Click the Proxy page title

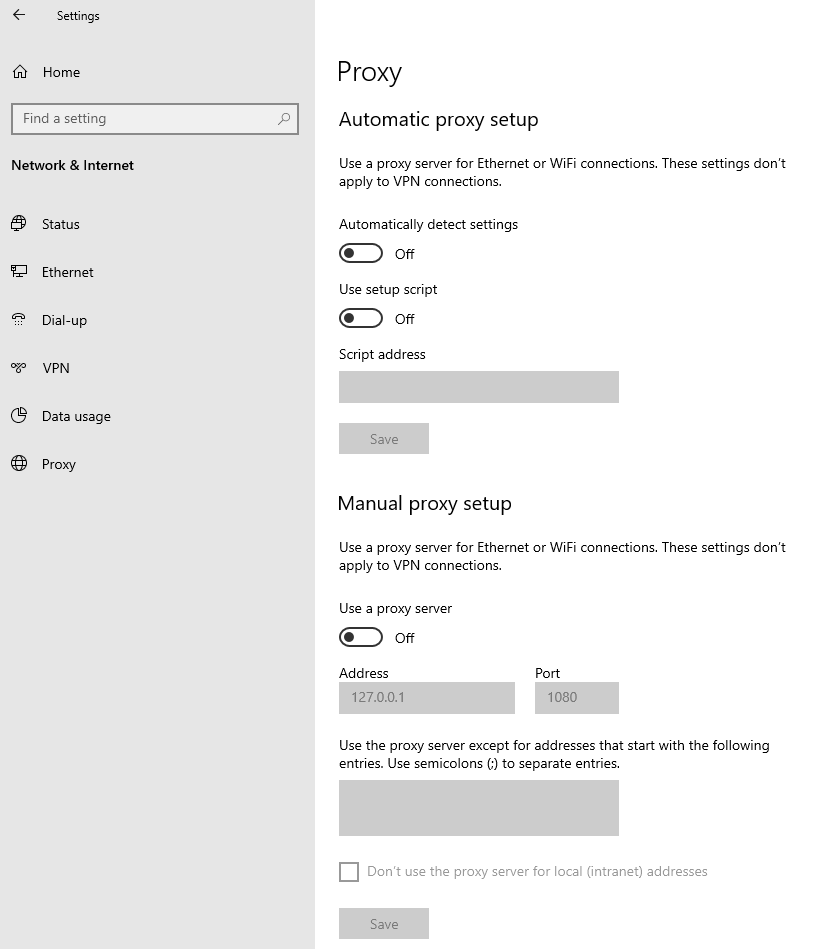(369, 73)
